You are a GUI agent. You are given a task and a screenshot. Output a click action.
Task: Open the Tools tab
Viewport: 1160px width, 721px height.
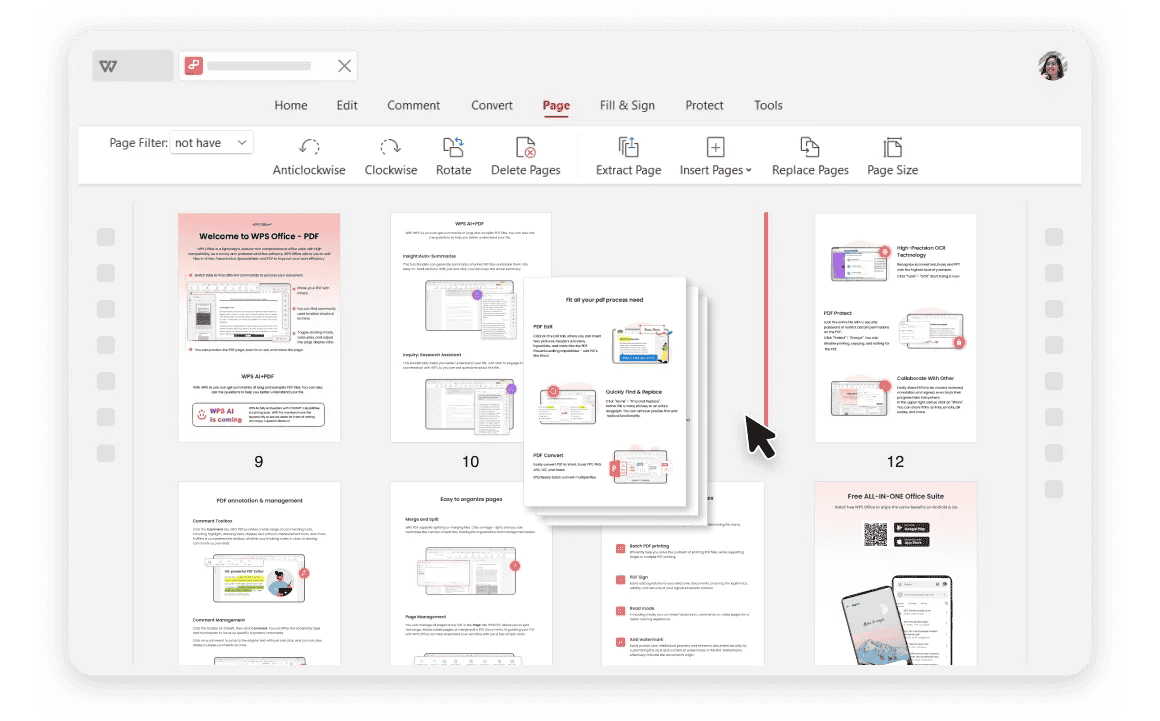768,105
